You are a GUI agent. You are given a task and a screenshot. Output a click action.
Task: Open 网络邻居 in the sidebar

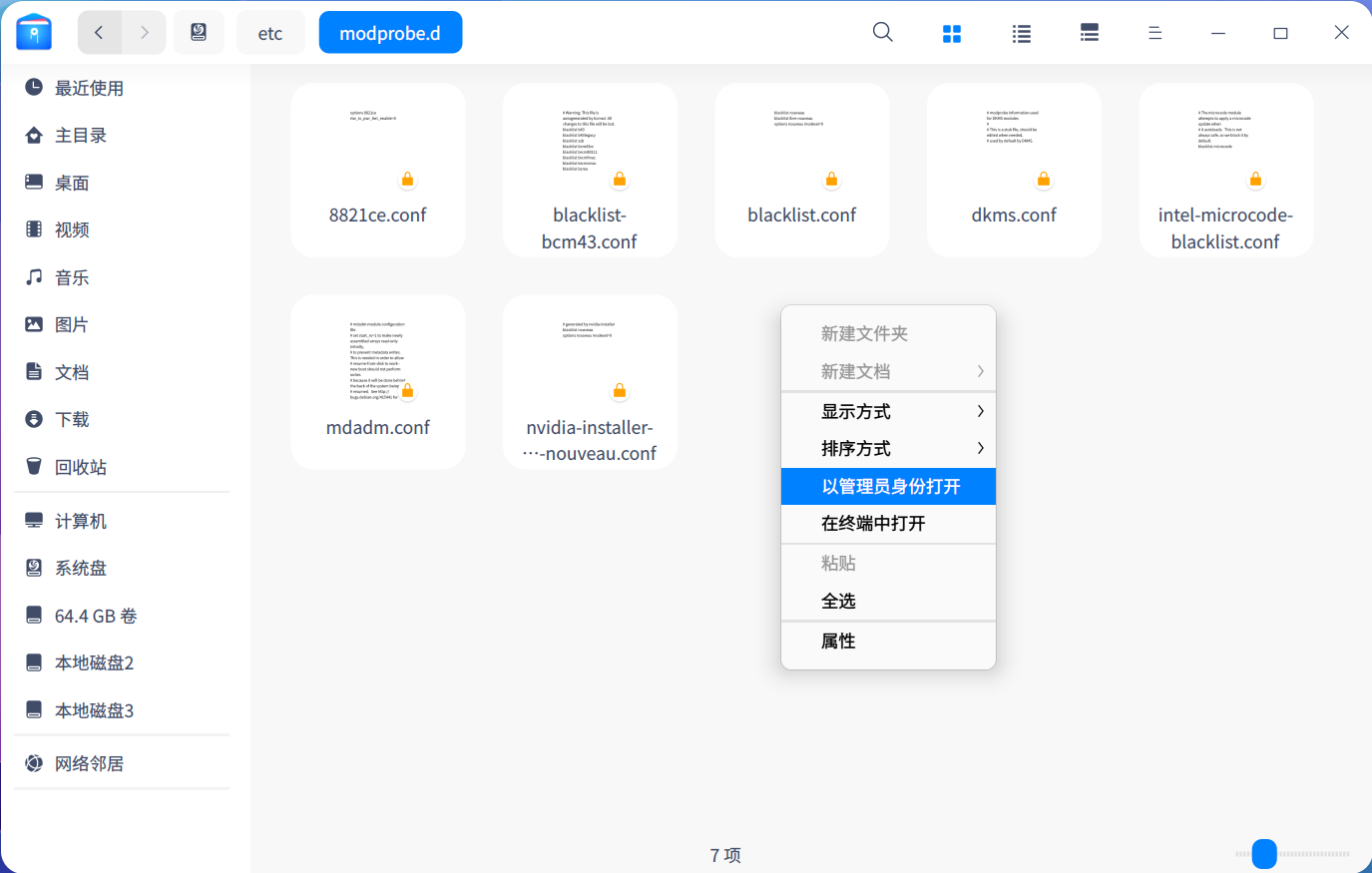91,761
